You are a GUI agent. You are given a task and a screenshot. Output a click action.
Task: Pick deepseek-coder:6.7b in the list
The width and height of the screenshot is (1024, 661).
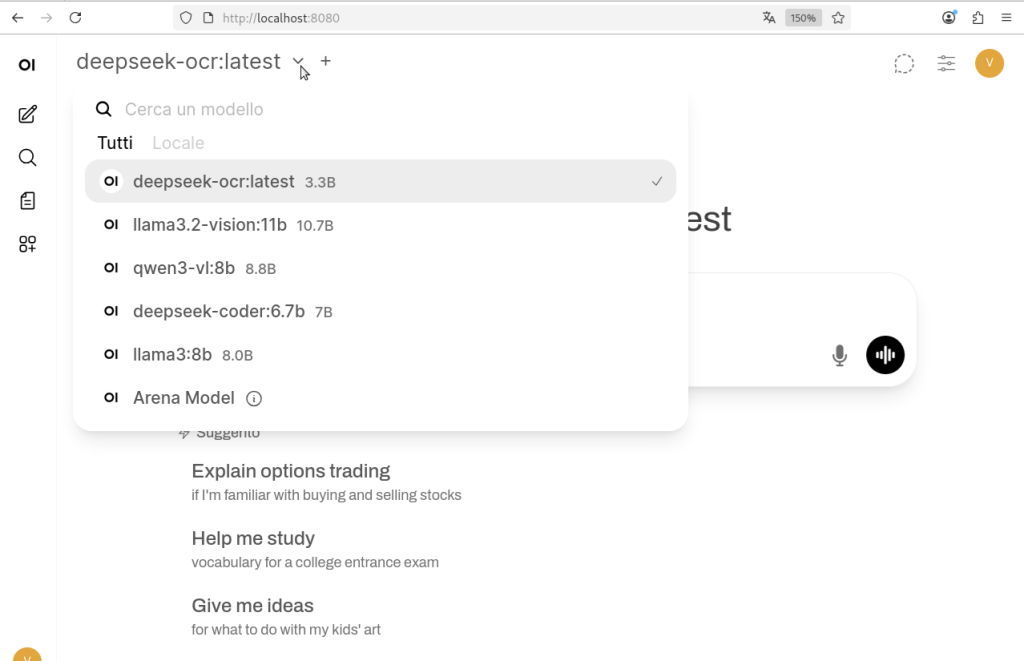tap(219, 311)
